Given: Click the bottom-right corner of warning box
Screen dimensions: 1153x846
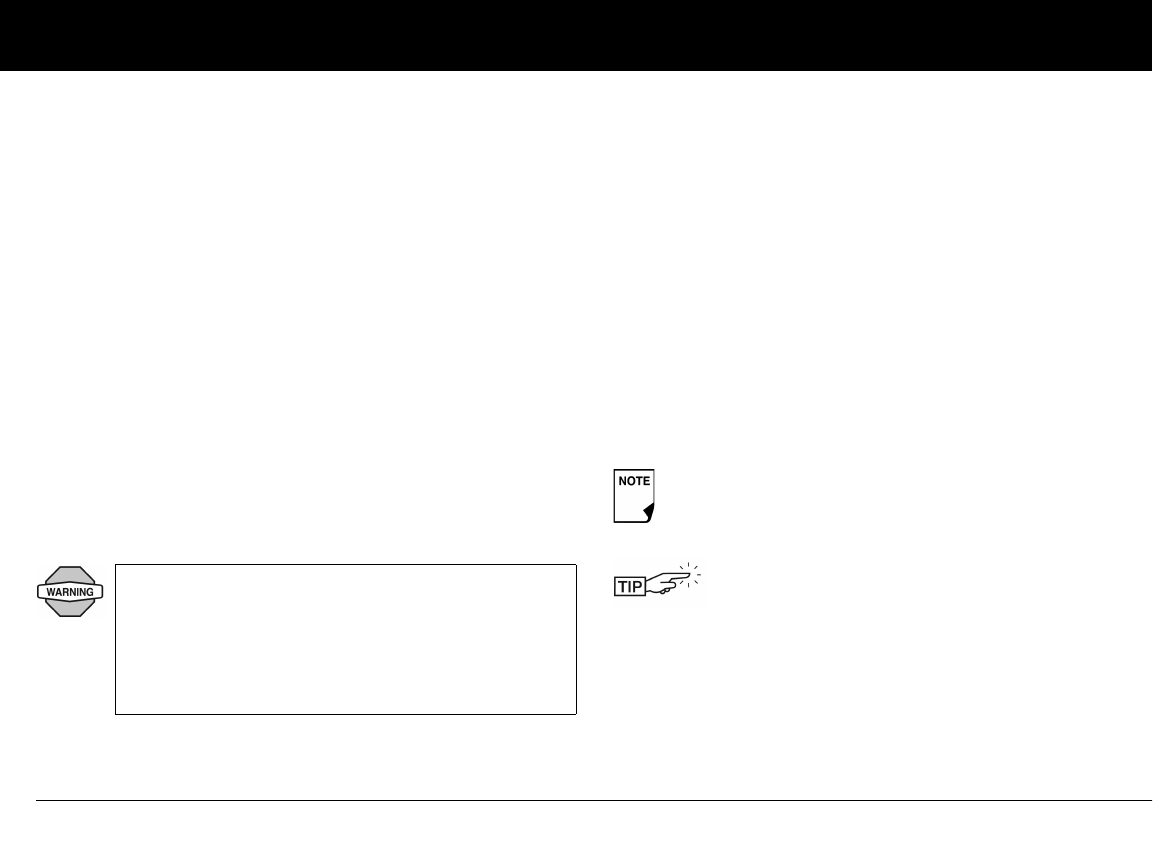Looking at the screenshot, I should [x=576, y=713].
